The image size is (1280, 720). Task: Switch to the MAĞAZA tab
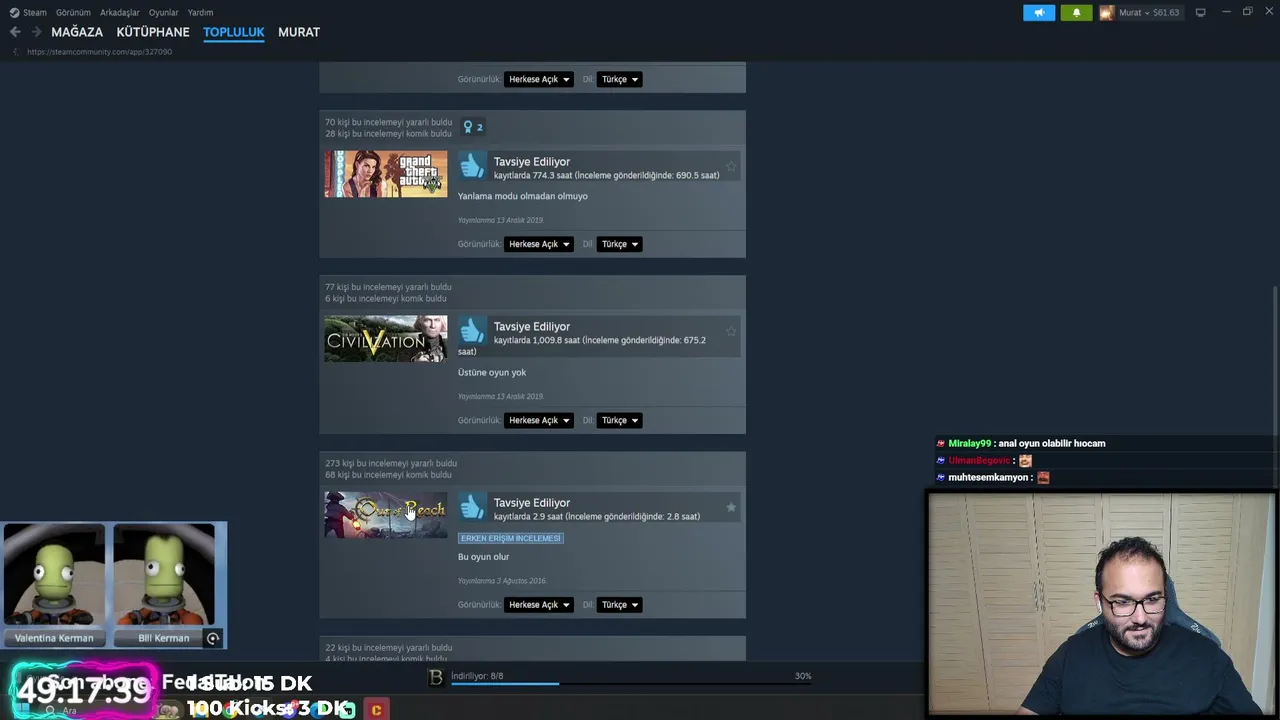click(x=77, y=32)
